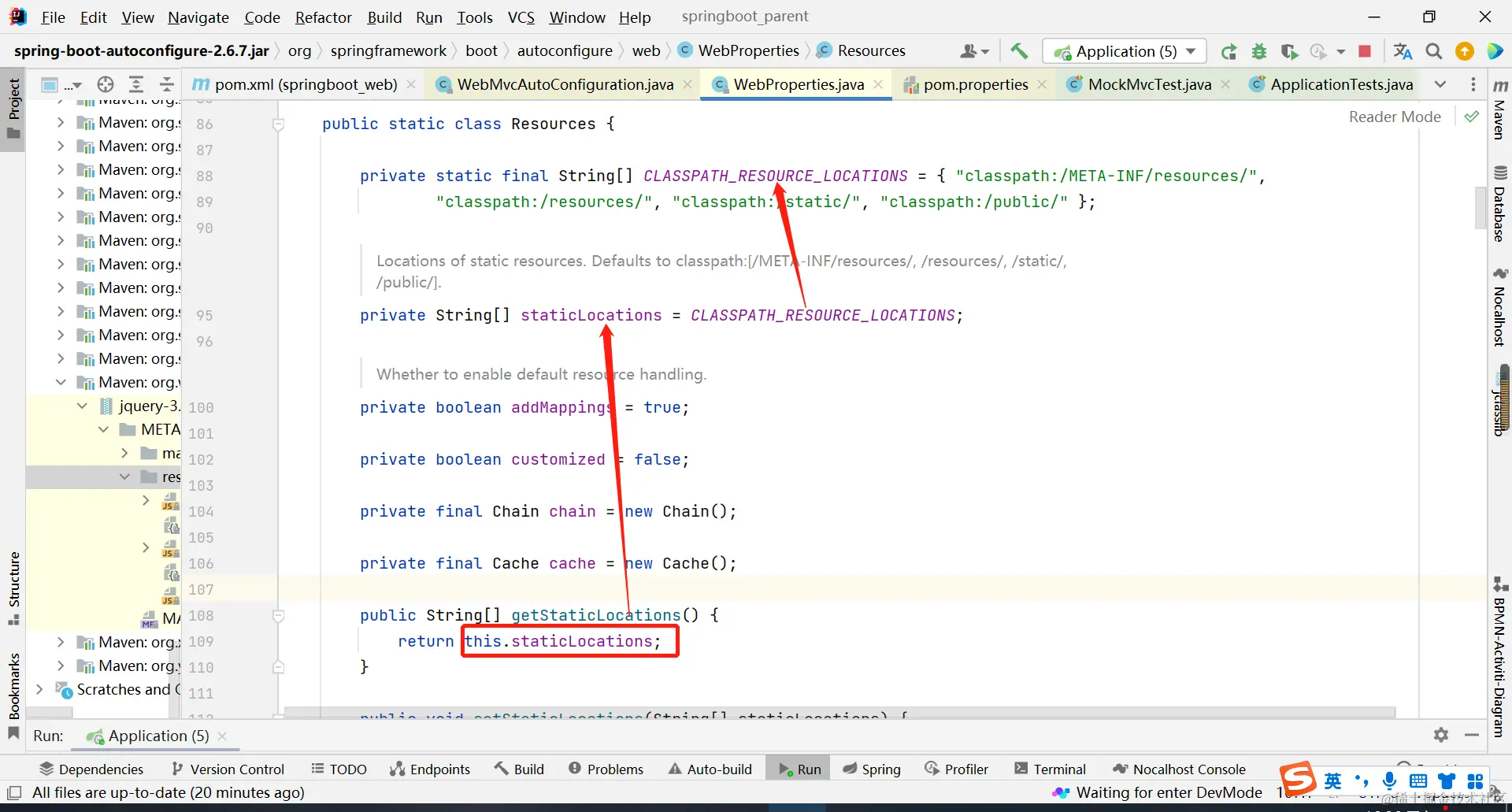Viewport: 1512px width, 812px height.
Task: Toggle Reader Mode in the editor
Action: (1395, 117)
